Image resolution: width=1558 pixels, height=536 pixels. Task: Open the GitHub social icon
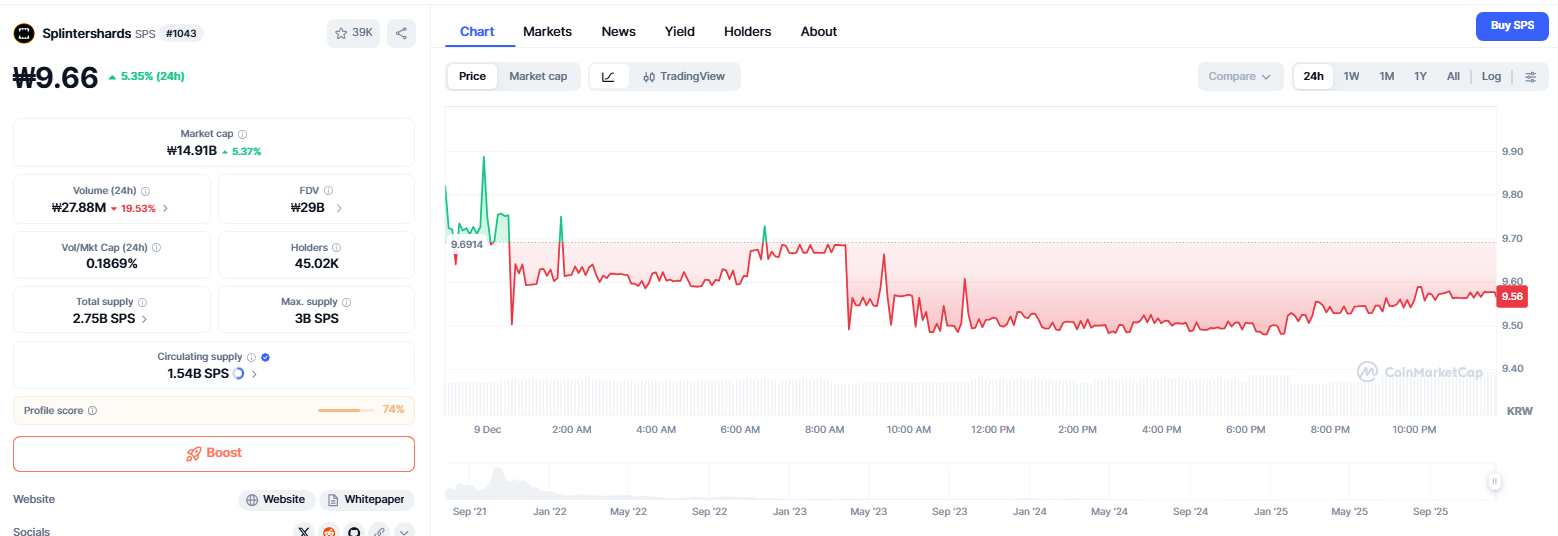354,531
